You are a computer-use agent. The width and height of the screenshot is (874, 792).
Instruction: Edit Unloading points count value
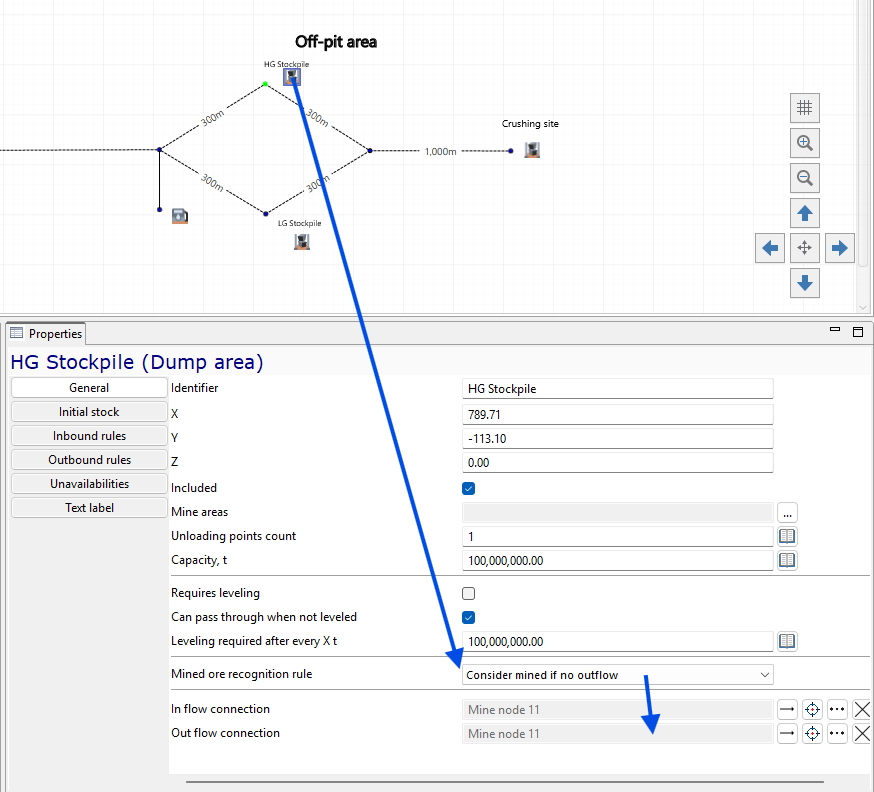[617, 537]
